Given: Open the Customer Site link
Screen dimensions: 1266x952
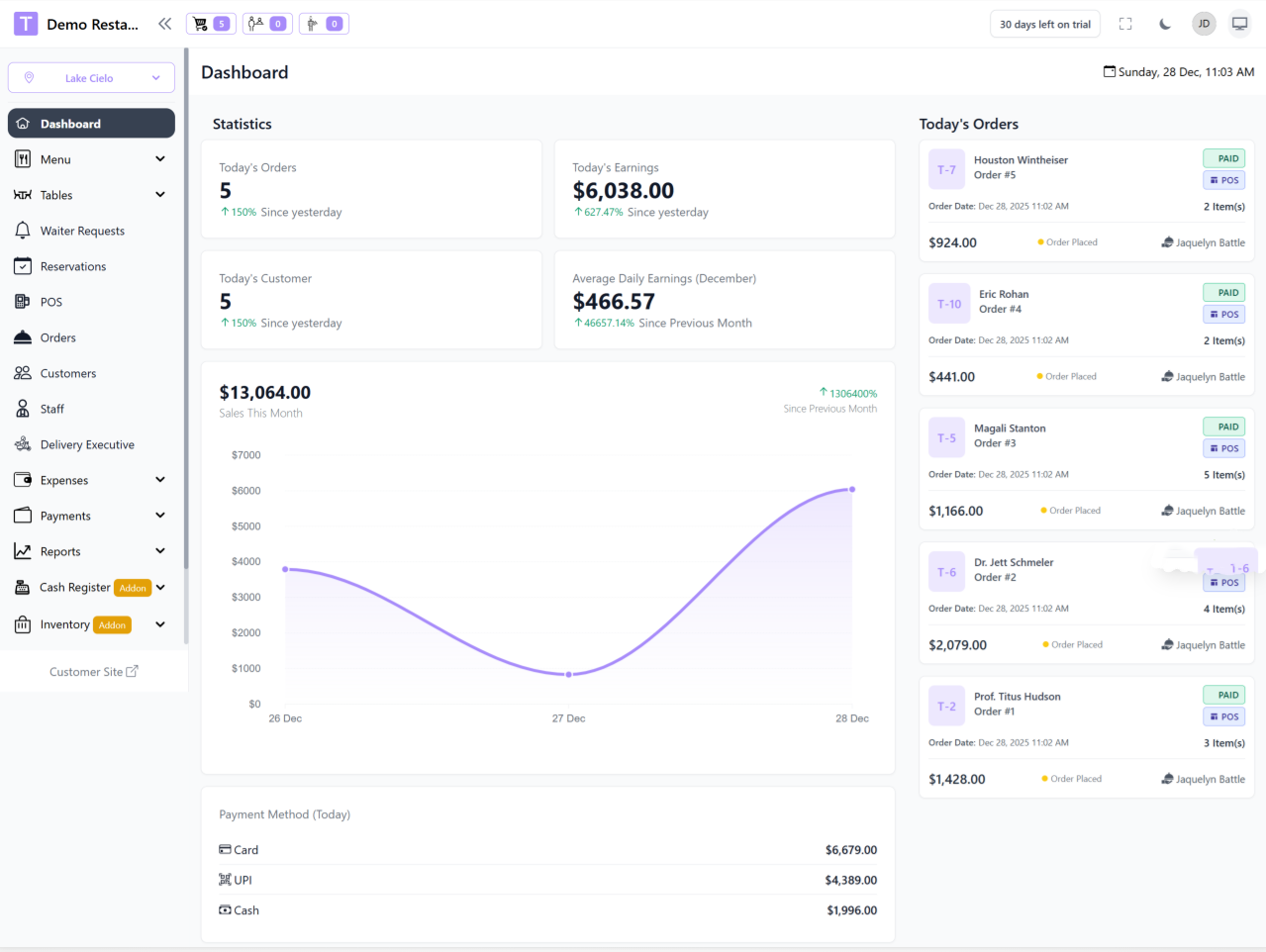Looking at the screenshot, I should click(x=93, y=672).
